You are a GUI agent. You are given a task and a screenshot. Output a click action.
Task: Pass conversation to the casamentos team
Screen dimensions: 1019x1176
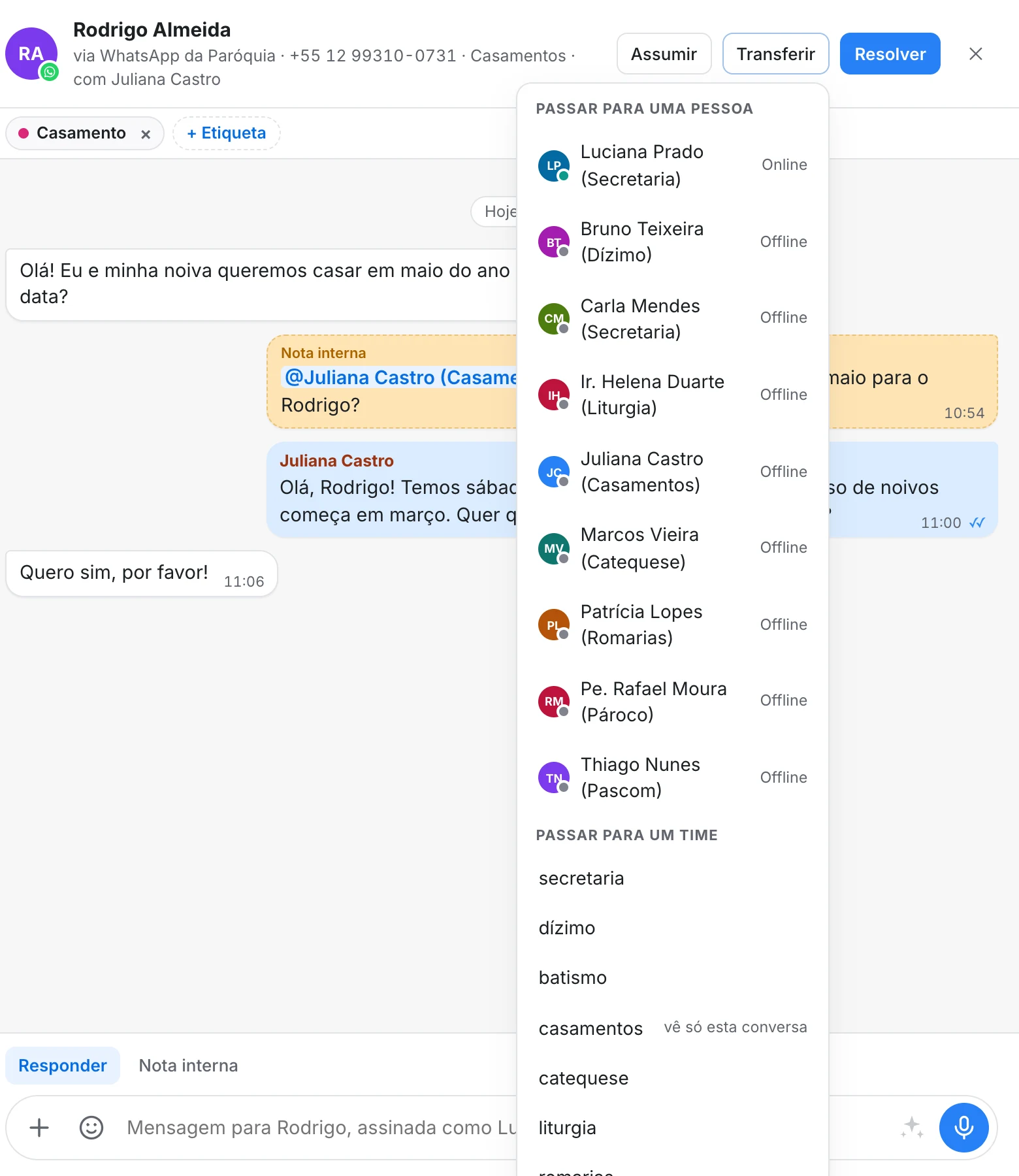click(673, 1028)
